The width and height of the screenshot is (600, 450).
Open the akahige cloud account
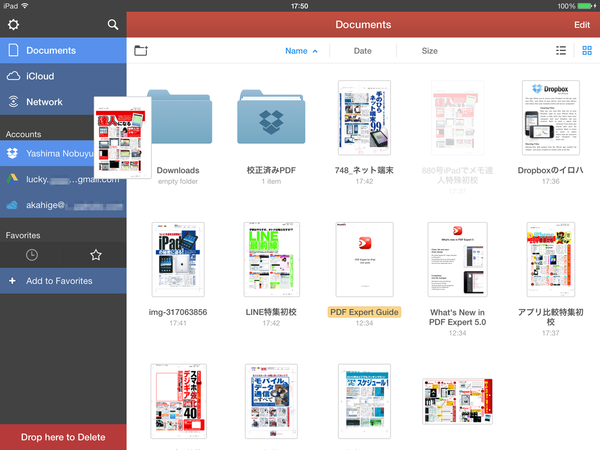[63, 205]
